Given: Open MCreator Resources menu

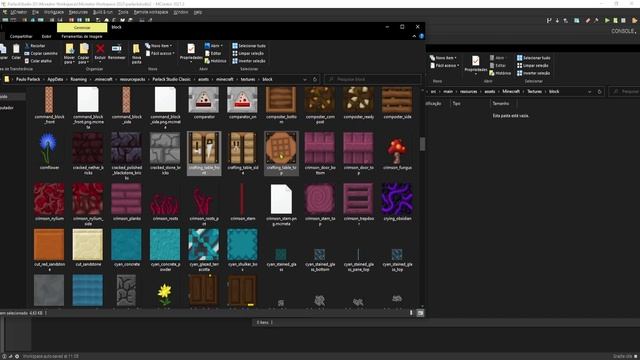Looking at the screenshot, I should coord(78,12).
